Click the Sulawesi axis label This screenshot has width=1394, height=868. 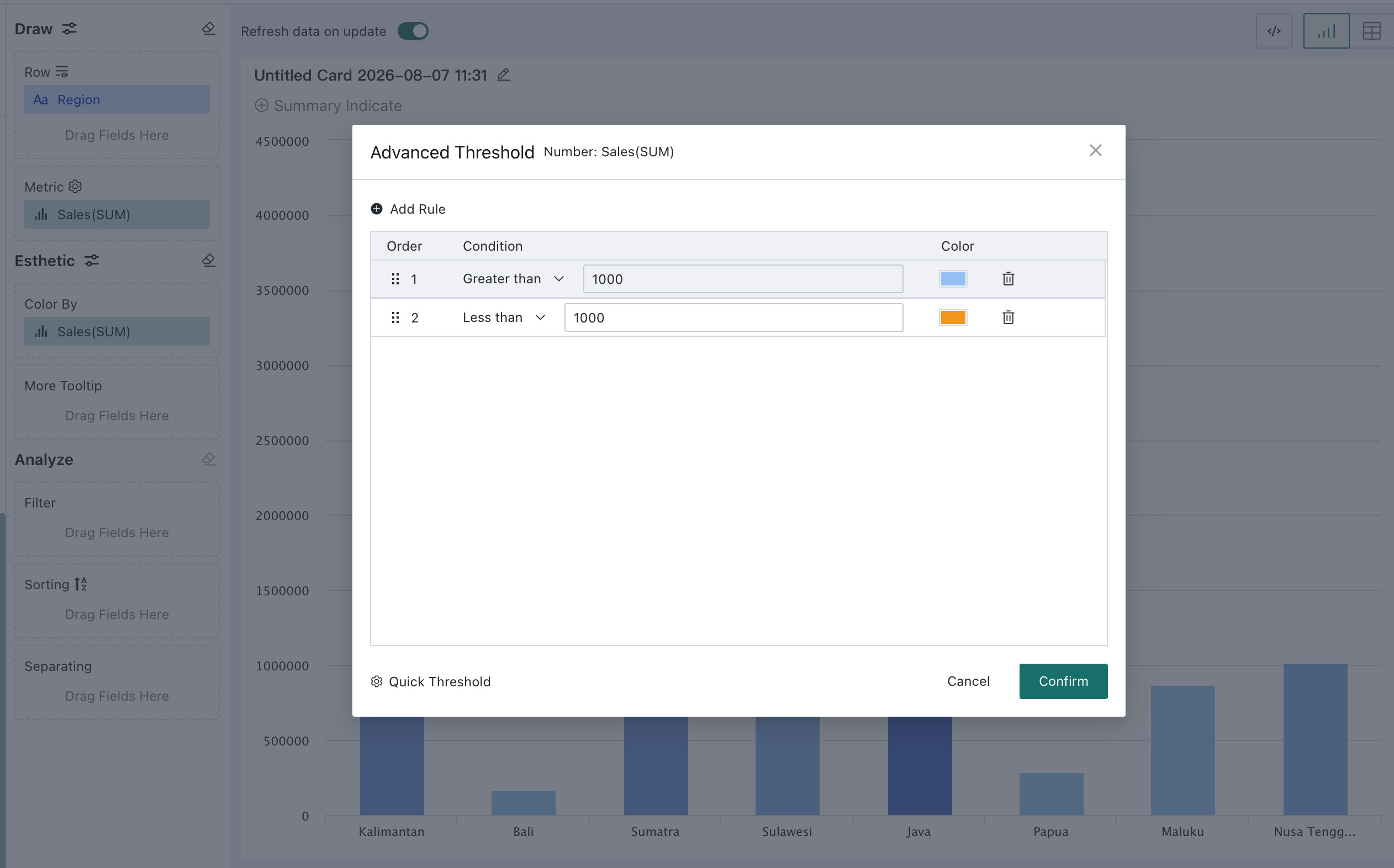(x=787, y=832)
